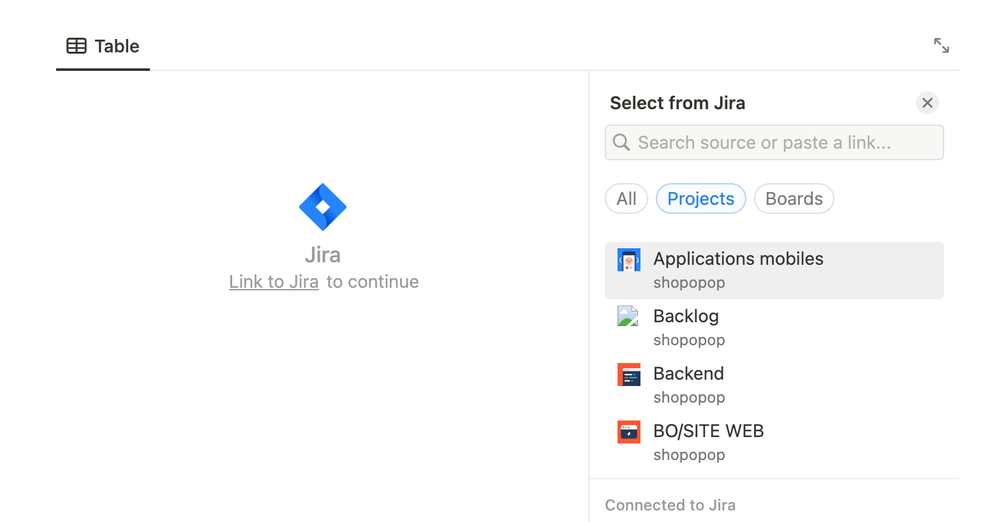Click the 'to continue' text
999x522 pixels.
373,282
